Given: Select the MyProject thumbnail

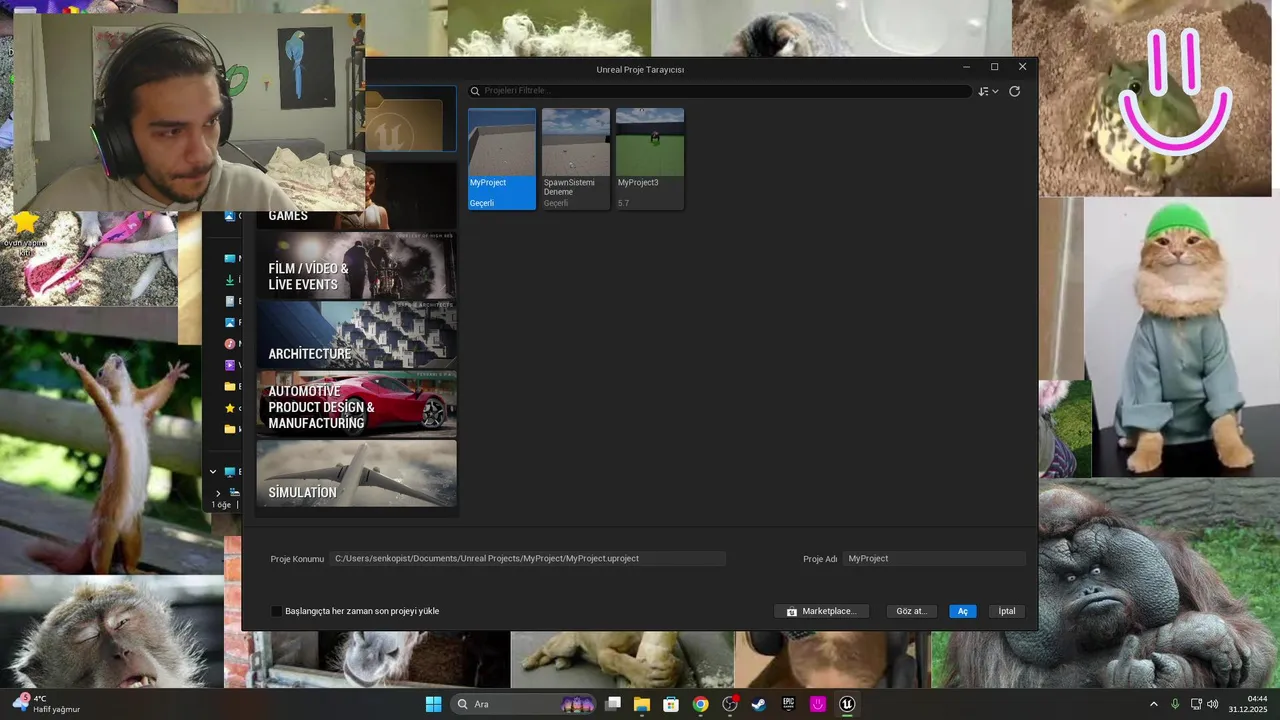Looking at the screenshot, I should [x=502, y=142].
